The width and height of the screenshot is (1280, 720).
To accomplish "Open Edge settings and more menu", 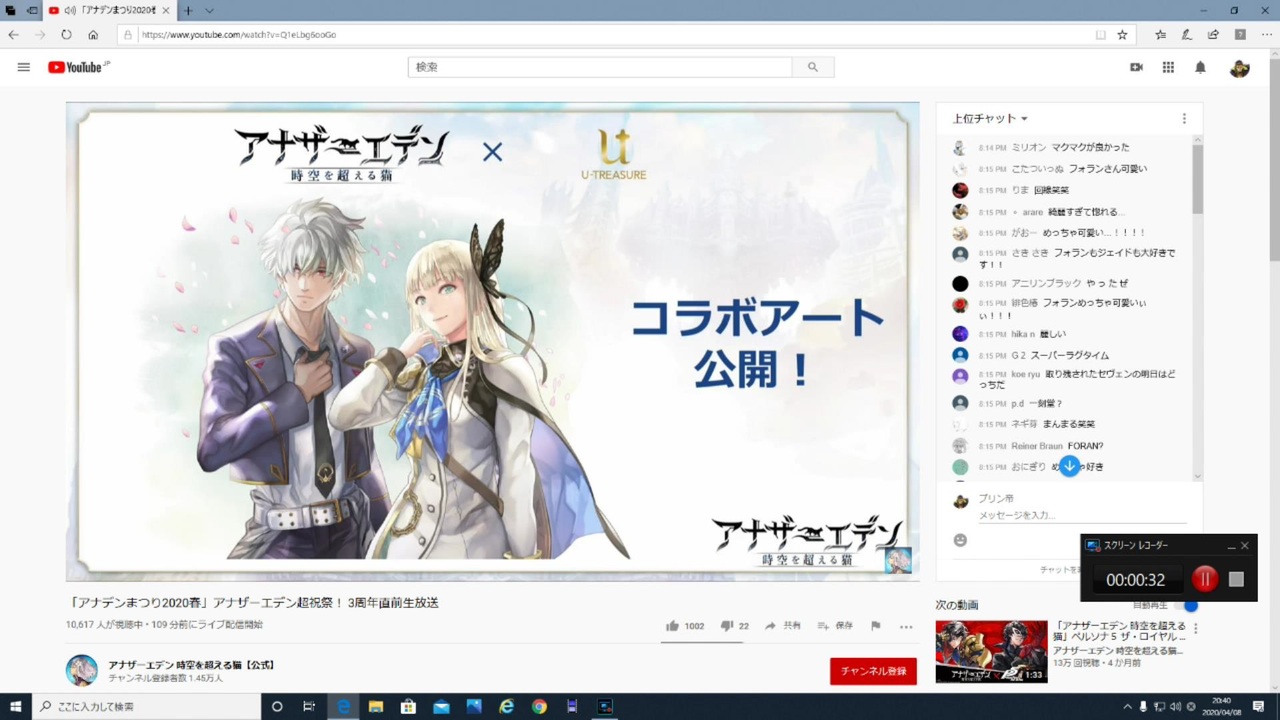I will pyautogui.click(x=1266, y=34).
